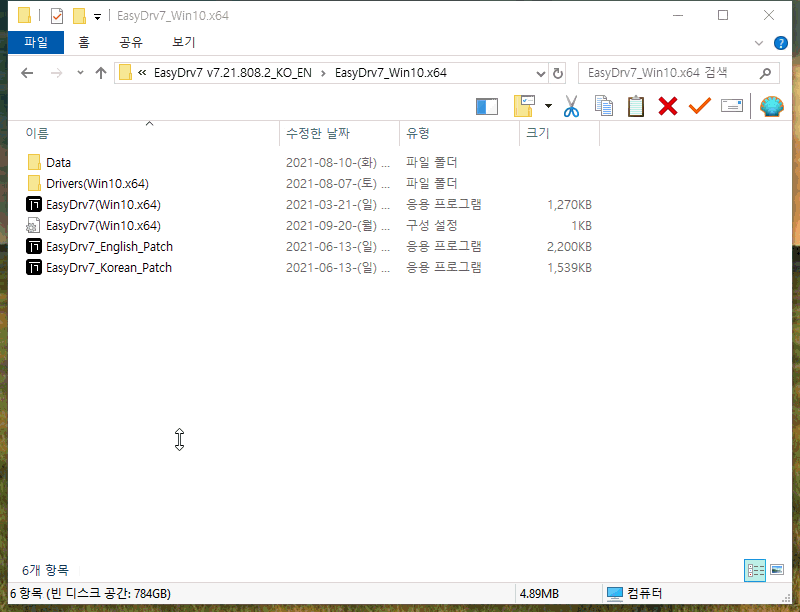Screen dimensions: 800x612
Task: Click the EasyDrv7_Korean_Patch app icon
Action: point(34,267)
